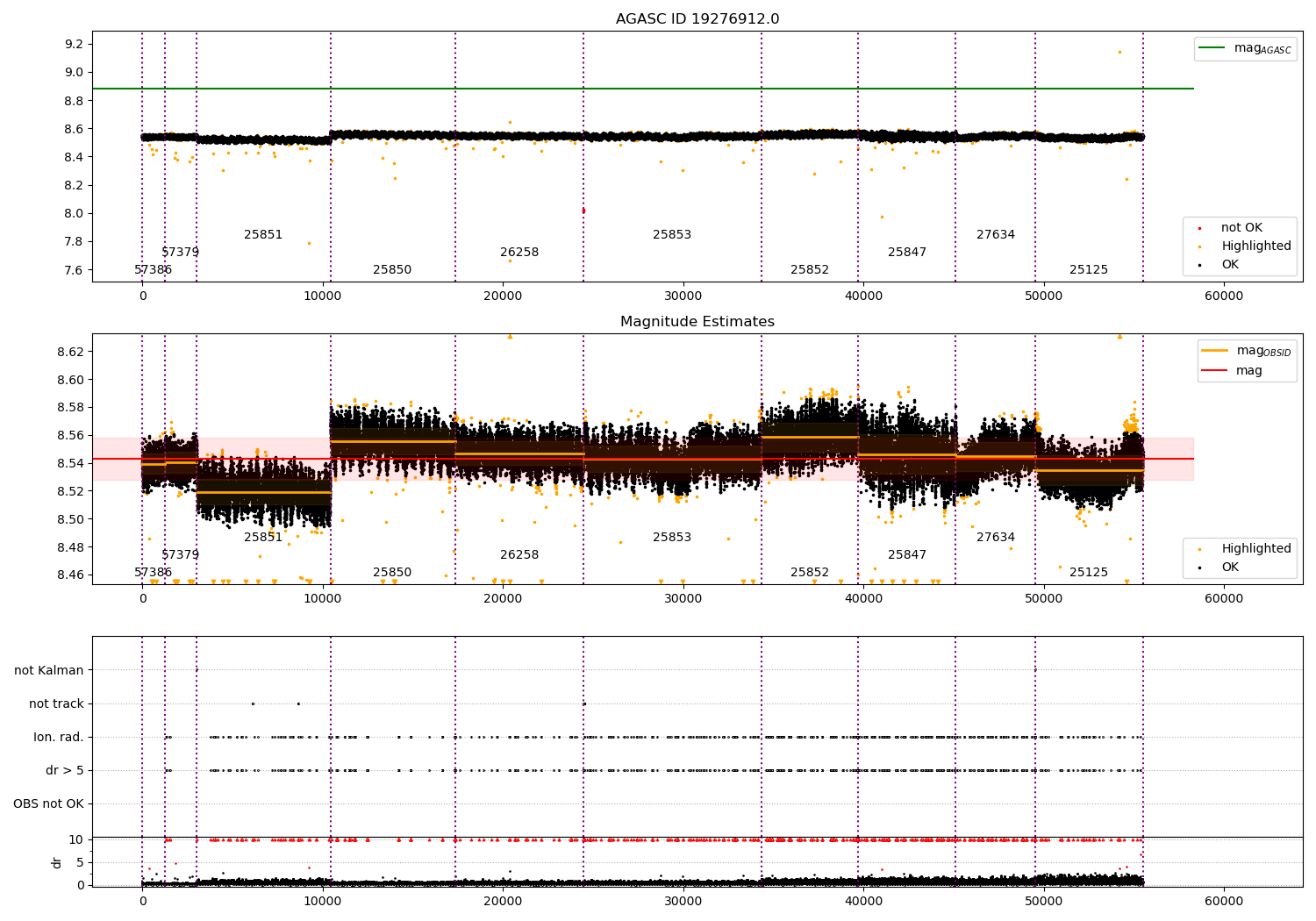
Task: Select the mag OBSID legend entry
Action: click(x=1247, y=351)
